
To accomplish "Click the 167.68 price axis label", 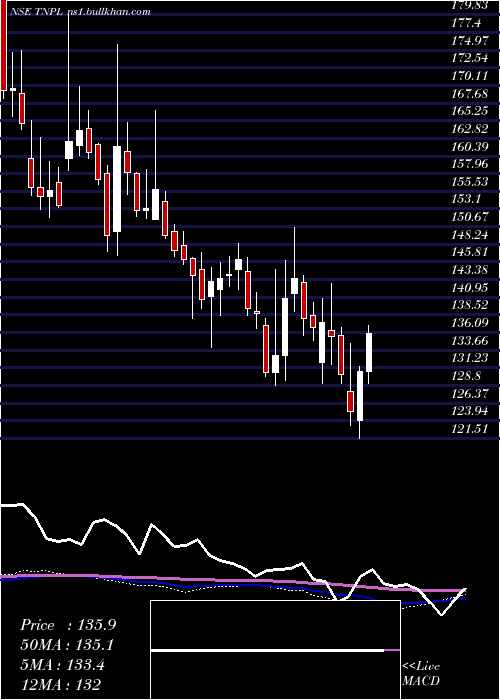I will click(469, 94).
